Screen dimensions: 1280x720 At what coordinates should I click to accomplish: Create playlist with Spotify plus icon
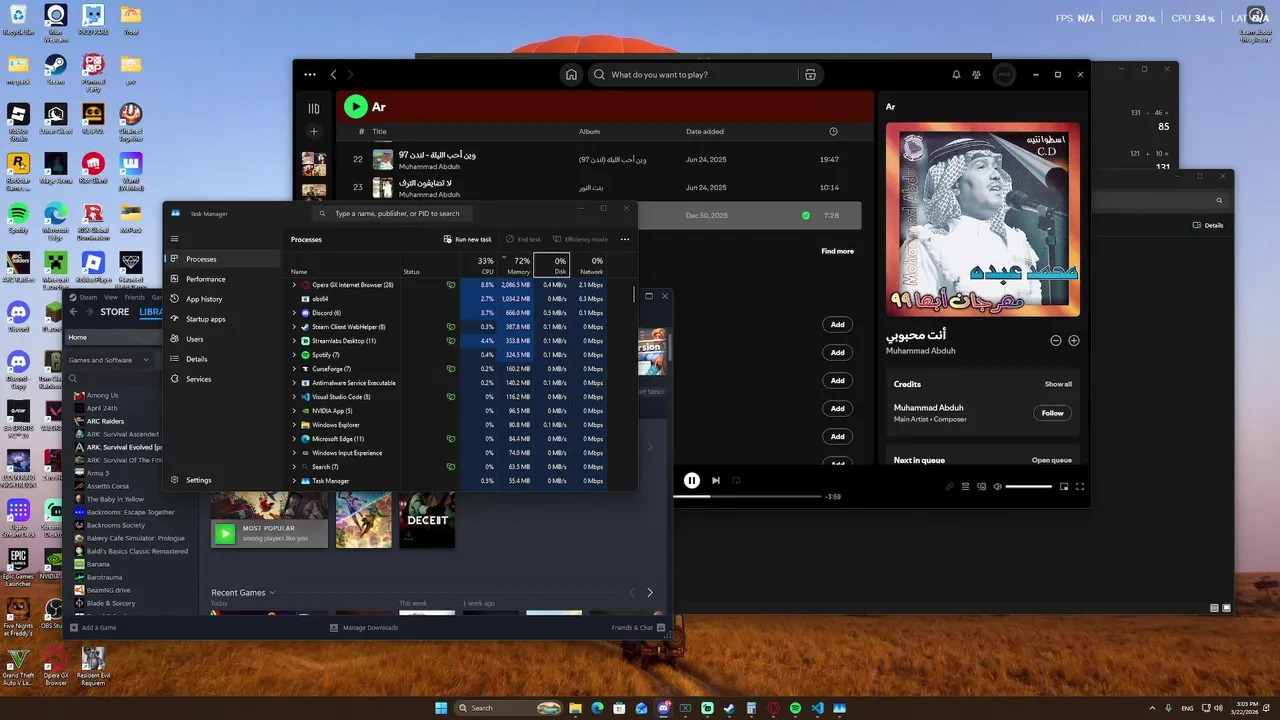click(313, 131)
